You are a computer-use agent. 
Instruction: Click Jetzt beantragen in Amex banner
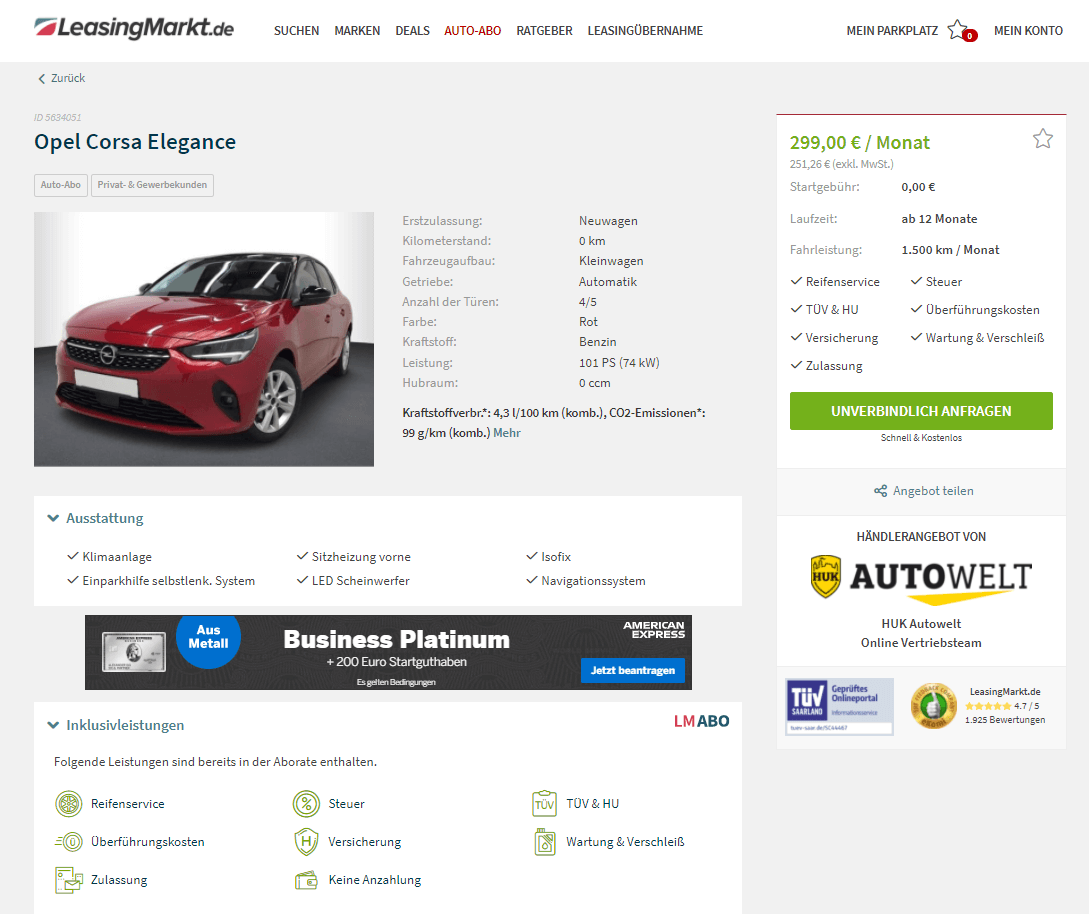tap(633, 670)
